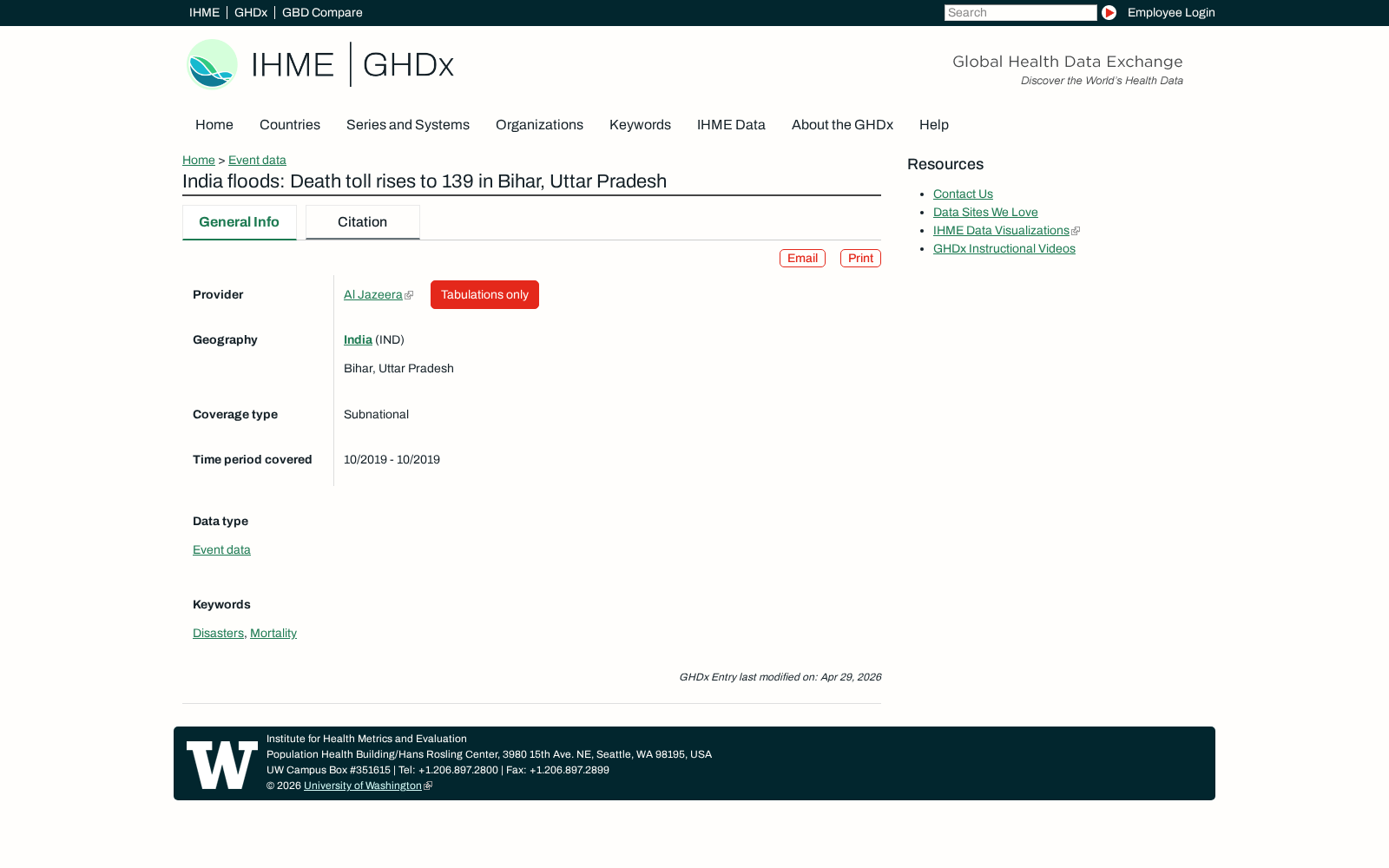The width and height of the screenshot is (1389, 868).
Task: Open IHME link in top bar
Action: pyautogui.click(x=204, y=13)
